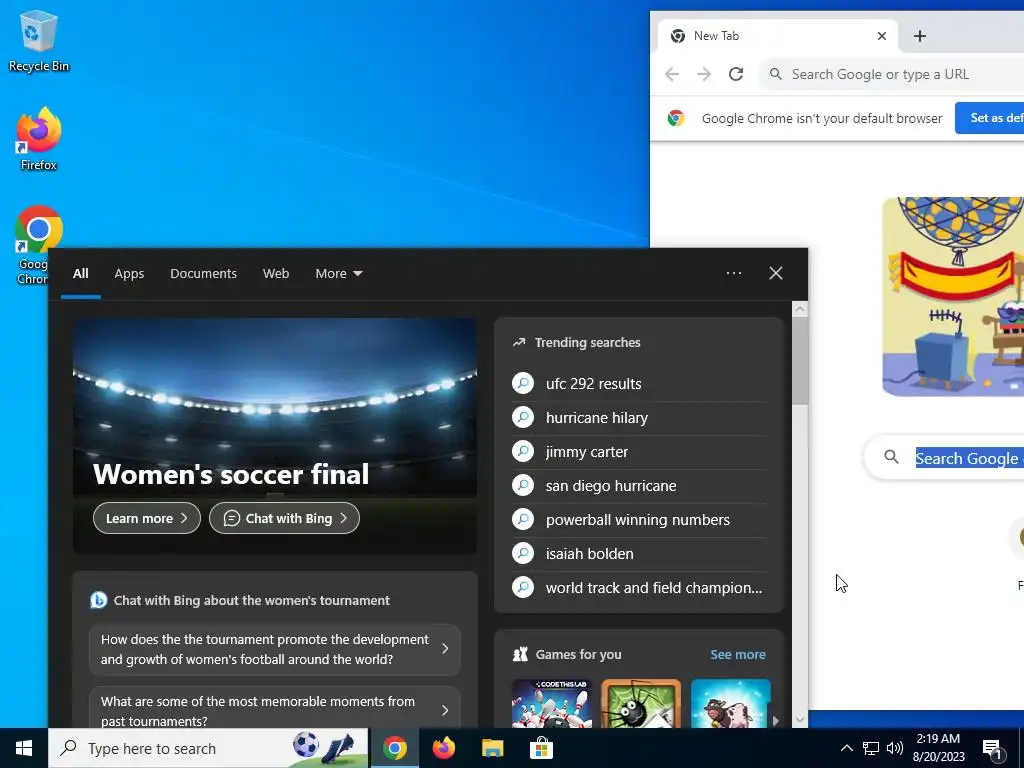Open the bowling game thumbnail
The height and width of the screenshot is (768, 1024).
pos(552,704)
